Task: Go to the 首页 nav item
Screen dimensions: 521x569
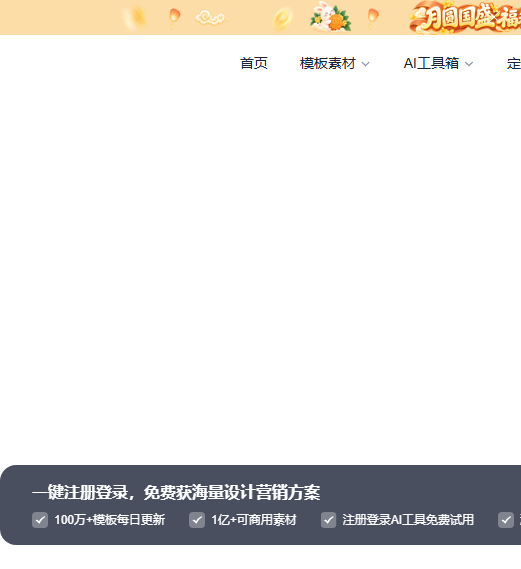Action: coord(254,64)
